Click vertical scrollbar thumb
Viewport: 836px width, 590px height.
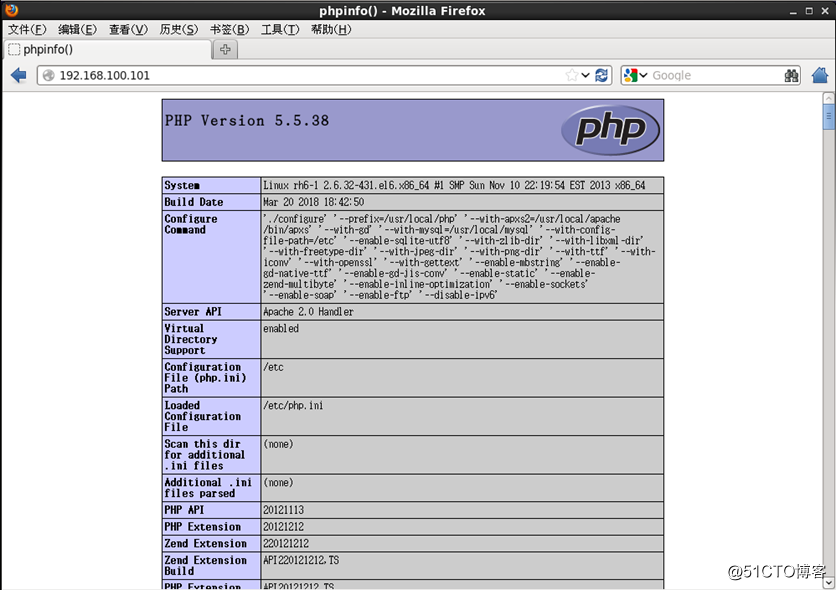pyautogui.click(x=828, y=117)
